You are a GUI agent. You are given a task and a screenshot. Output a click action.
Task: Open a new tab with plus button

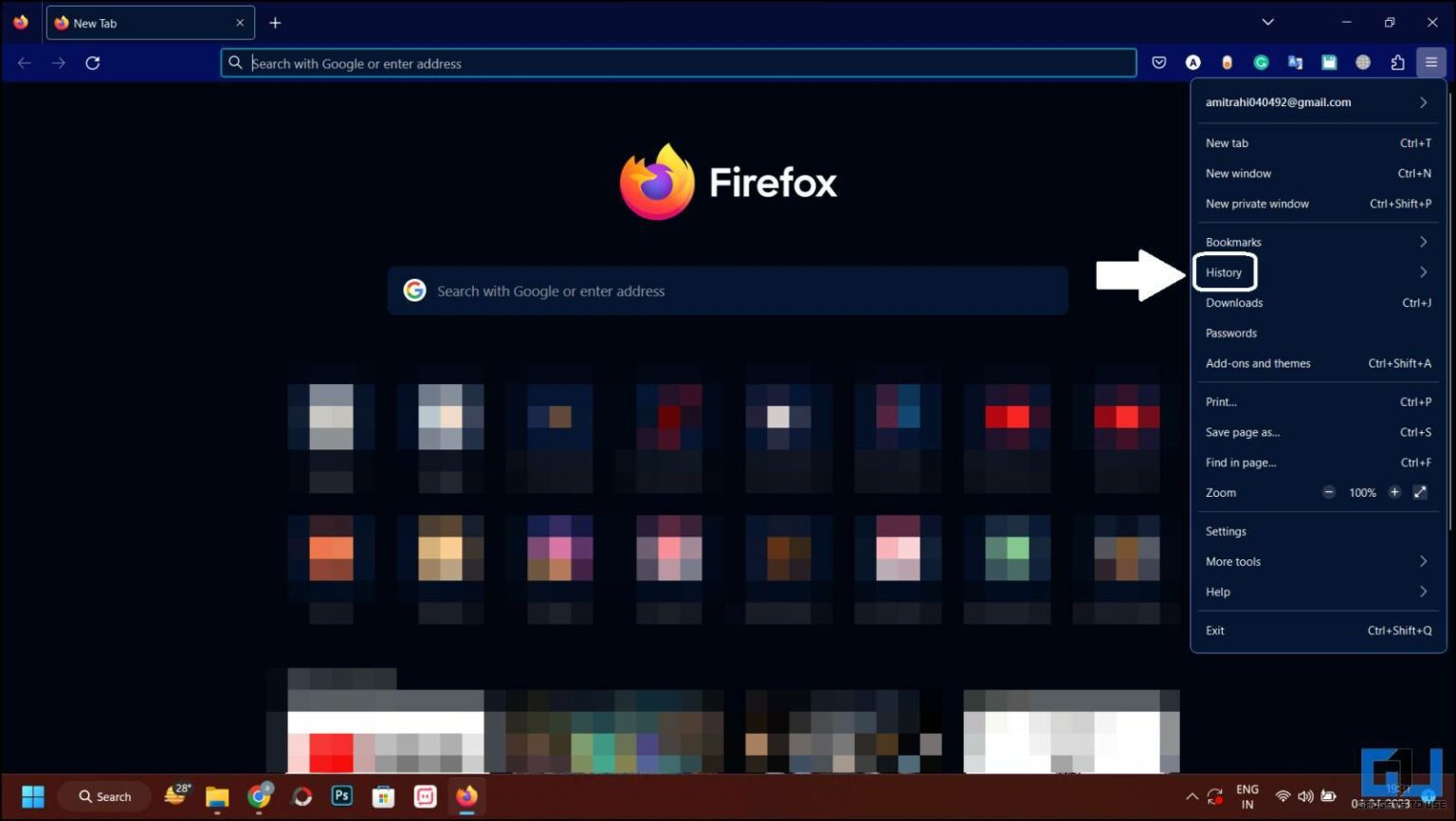coord(275,23)
